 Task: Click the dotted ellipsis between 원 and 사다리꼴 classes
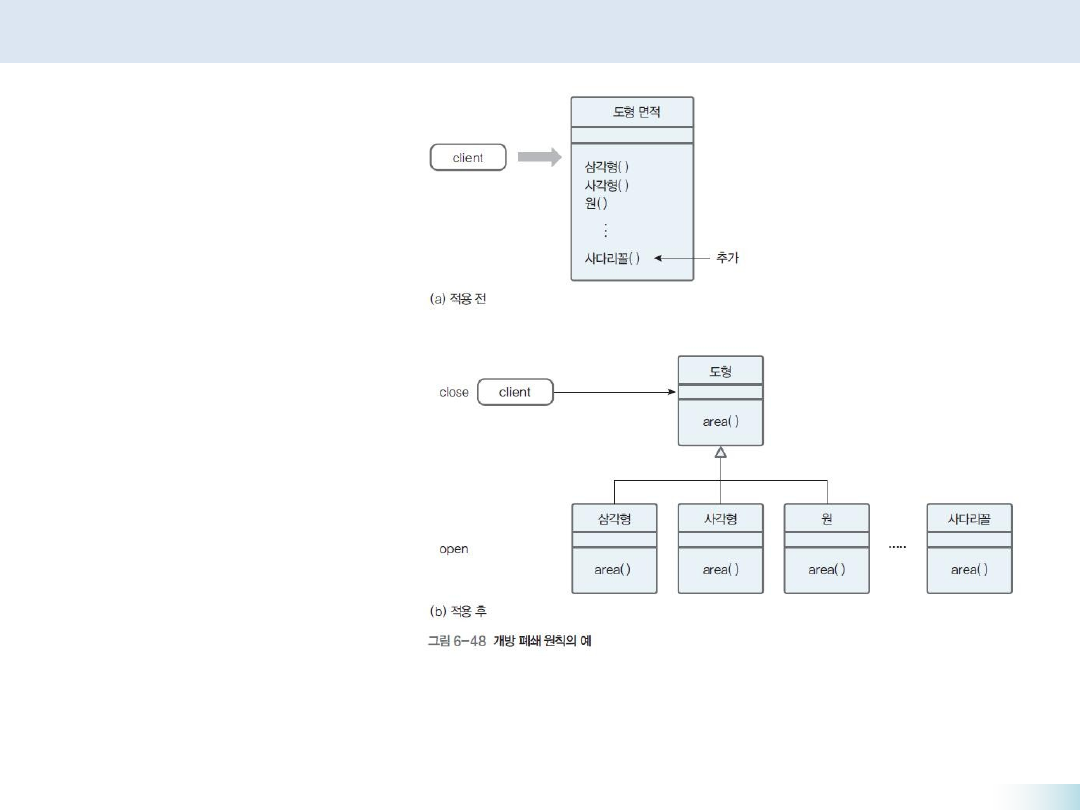pyautogui.click(x=897, y=548)
